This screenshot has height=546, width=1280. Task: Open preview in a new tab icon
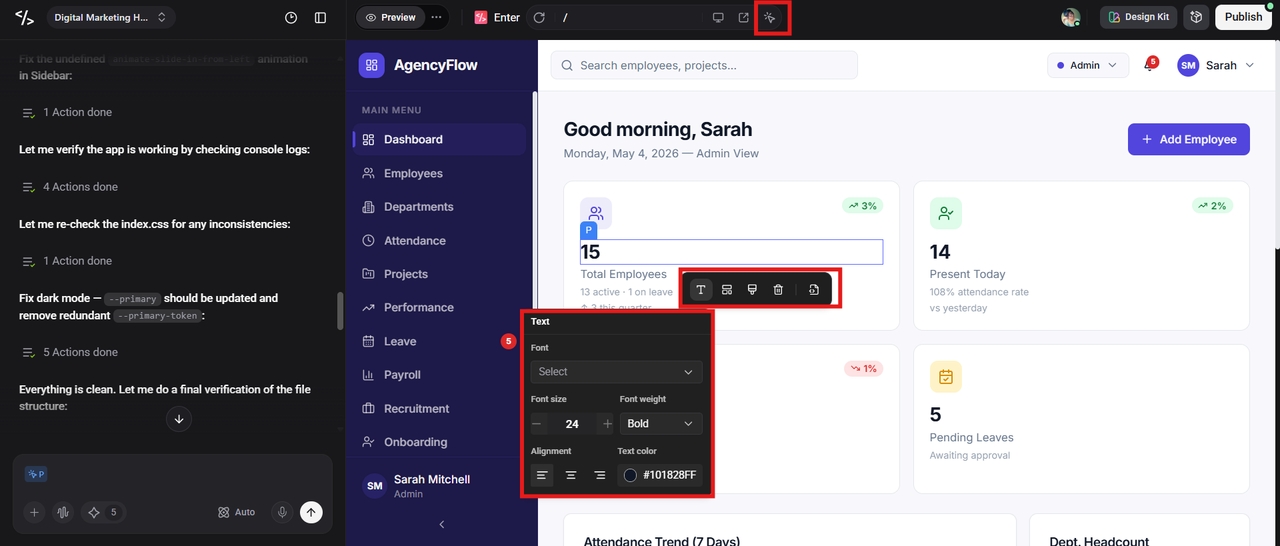(x=744, y=18)
